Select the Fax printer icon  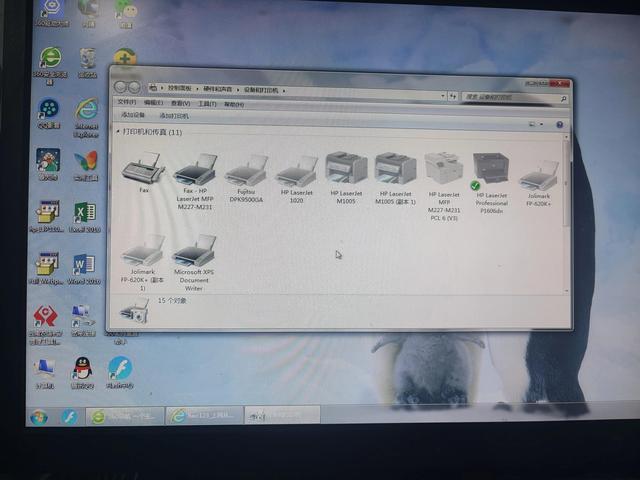[143, 171]
